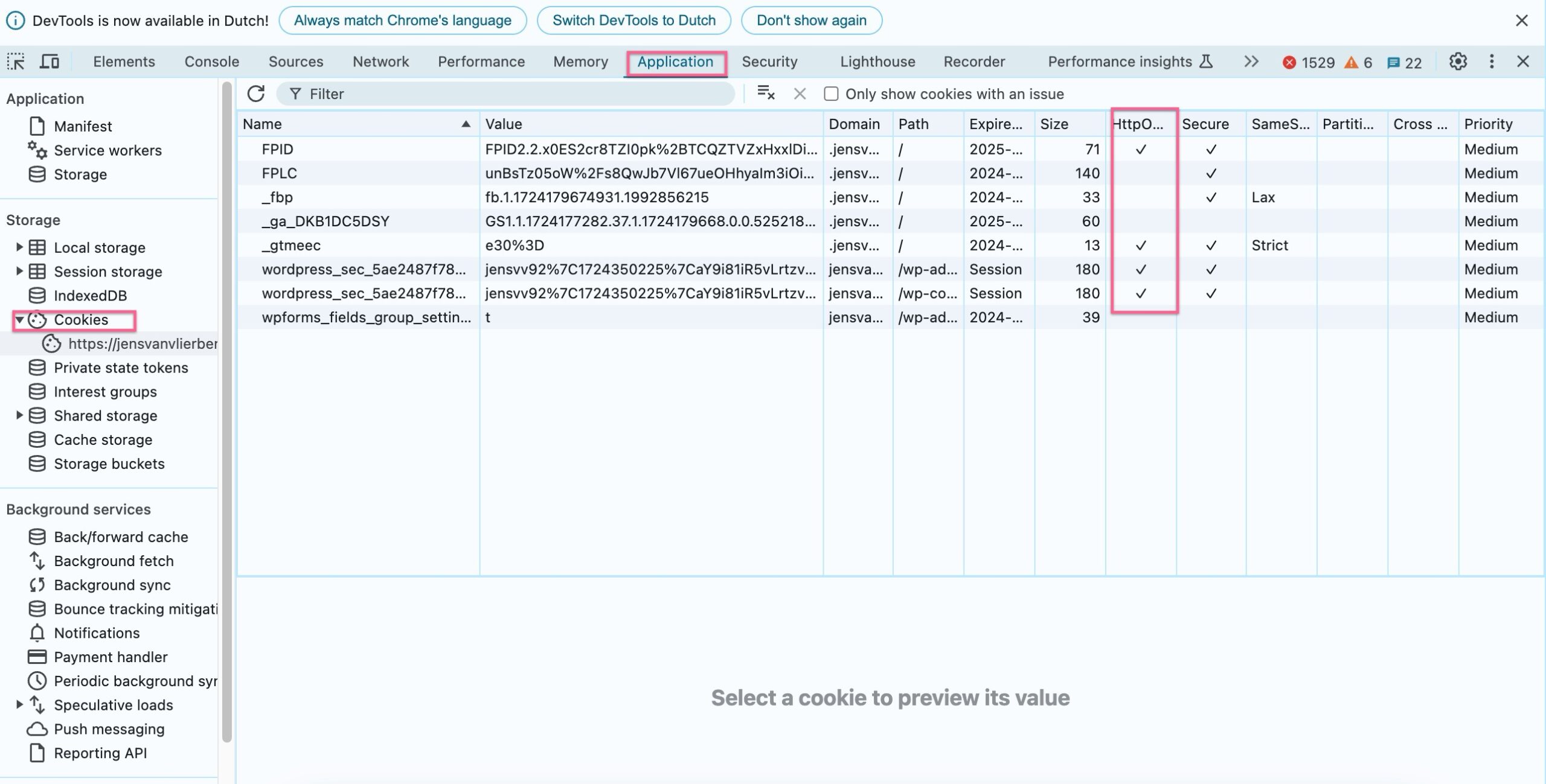Collapse the Cookies tree node
The image size is (1546, 784).
[x=19, y=320]
